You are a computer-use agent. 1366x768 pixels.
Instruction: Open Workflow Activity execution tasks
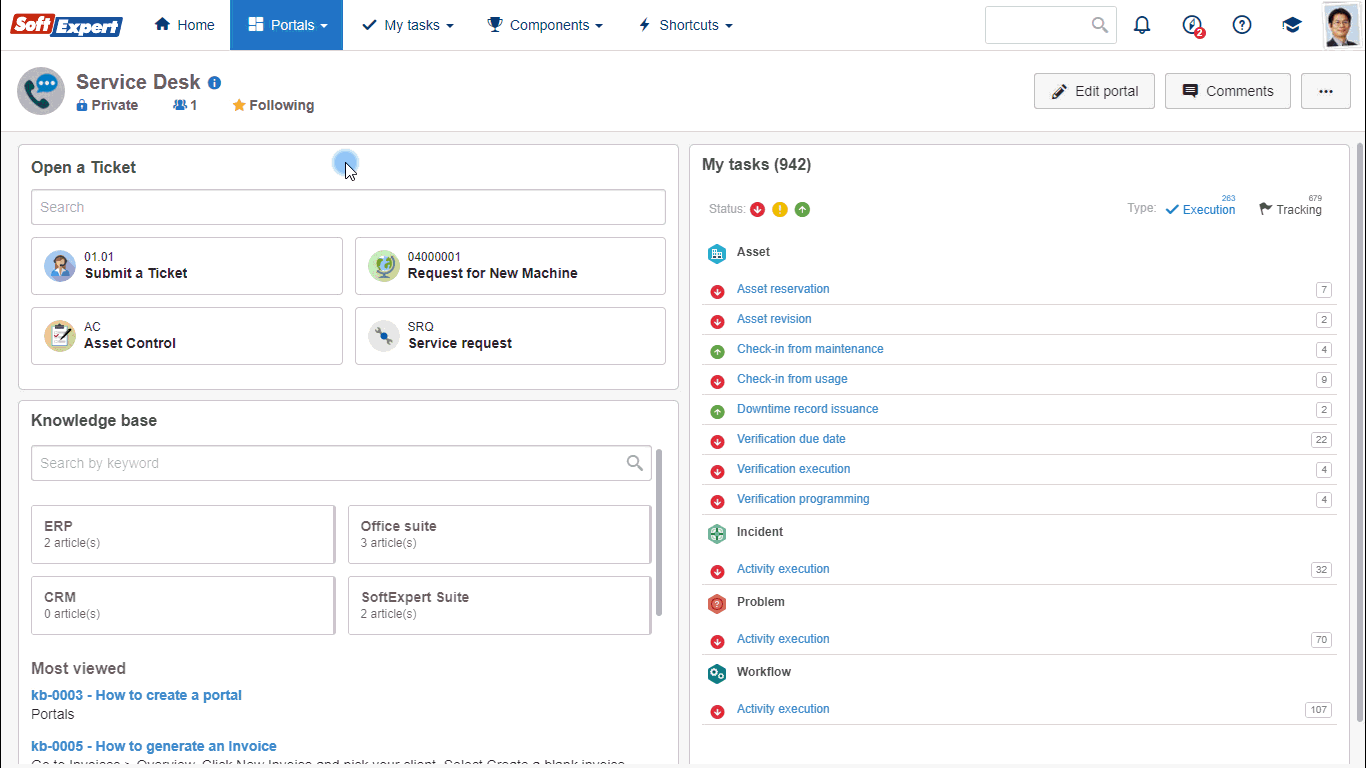783,709
